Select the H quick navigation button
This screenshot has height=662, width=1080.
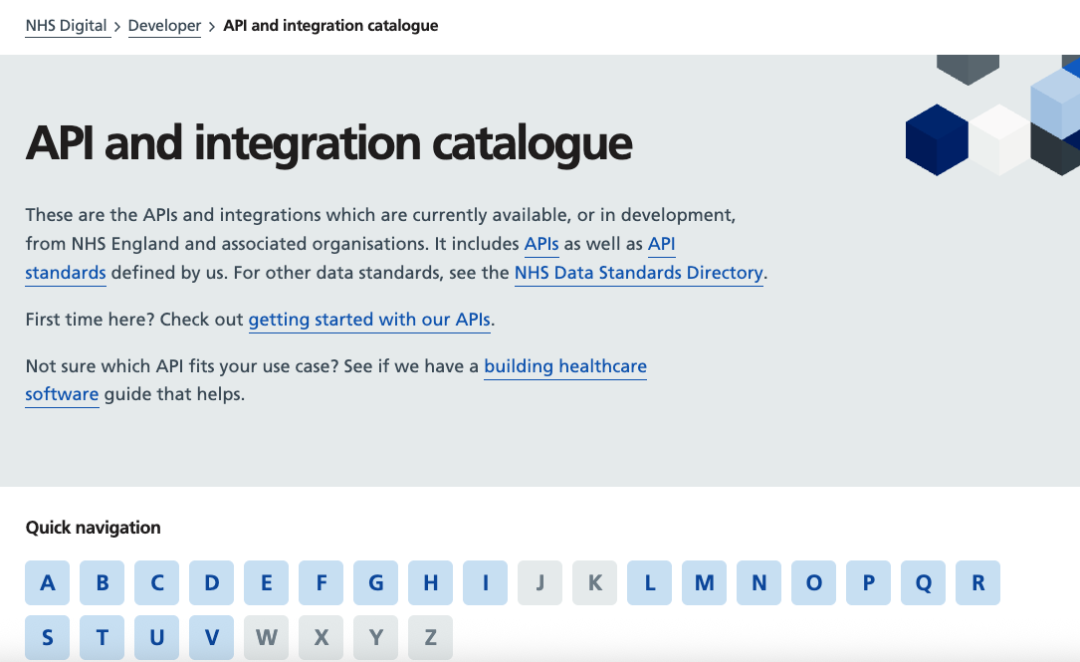click(430, 583)
